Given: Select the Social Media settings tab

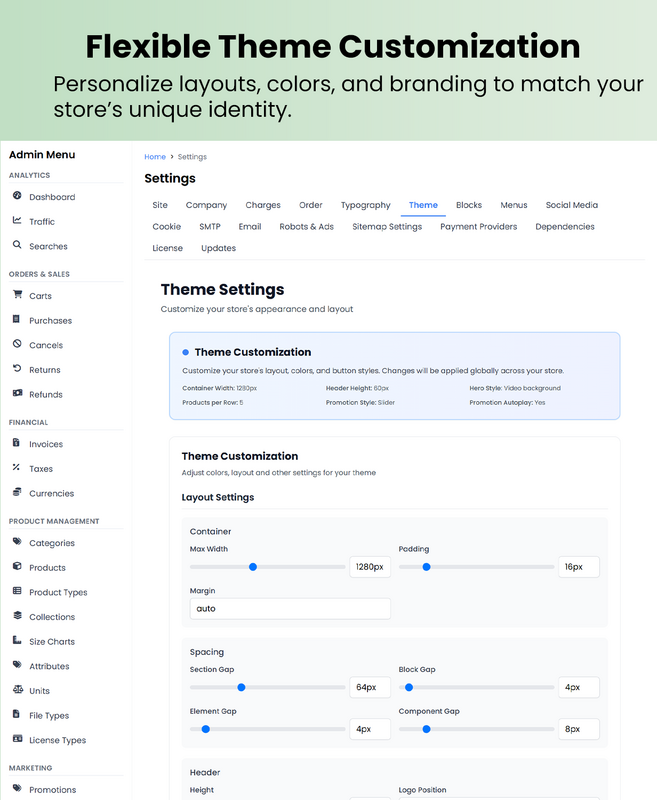Looking at the screenshot, I should click(x=571, y=205).
